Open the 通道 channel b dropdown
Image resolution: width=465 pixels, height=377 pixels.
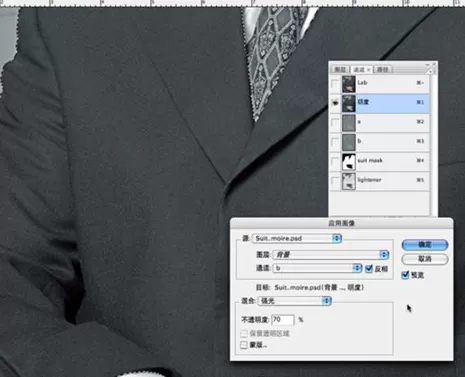click(317, 268)
